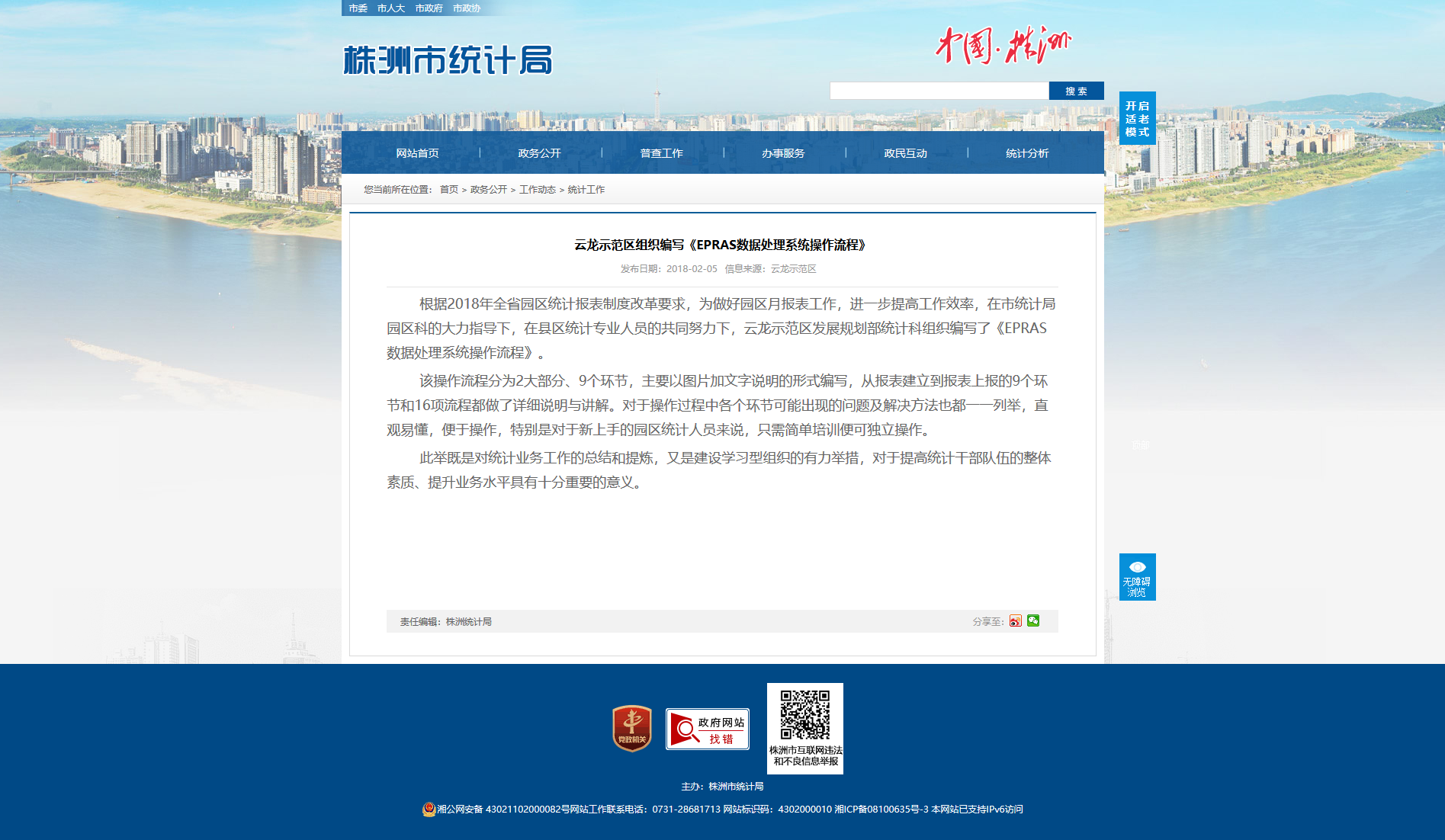This screenshot has height=840, width=1445.
Task: Toggle barrier-free browsing (无障碍浏览)
Action: coord(1137,577)
